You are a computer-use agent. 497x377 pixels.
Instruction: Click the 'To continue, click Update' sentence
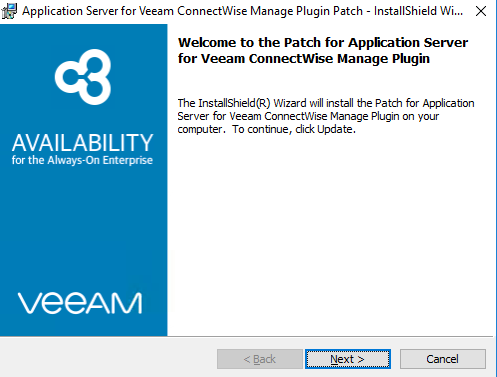coord(294,129)
